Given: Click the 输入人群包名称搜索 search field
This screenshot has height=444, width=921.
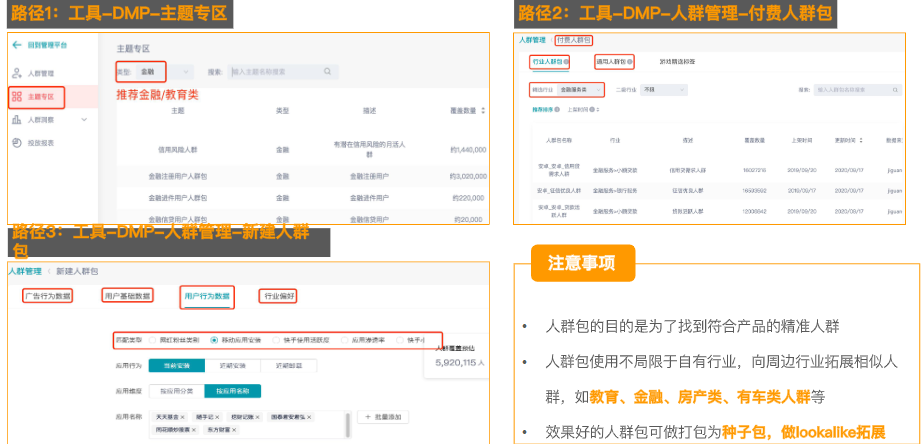Looking at the screenshot, I should coord(858,90).
